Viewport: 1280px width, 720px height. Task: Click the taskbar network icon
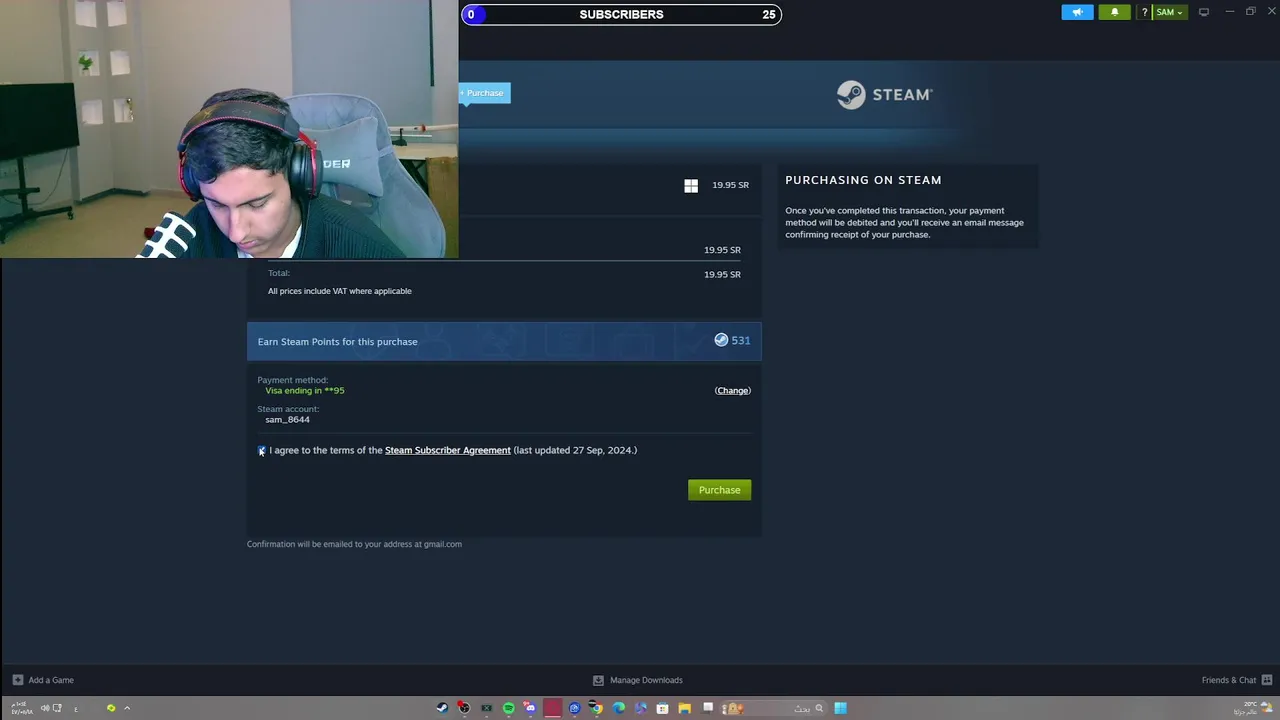tap(57, 708)
